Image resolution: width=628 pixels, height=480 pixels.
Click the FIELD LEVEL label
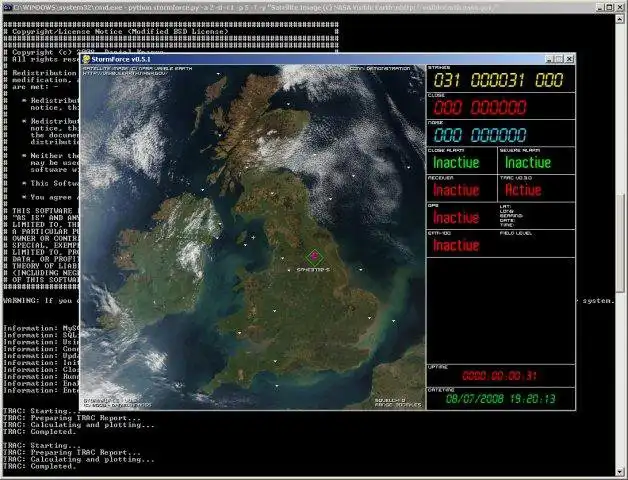(x=516, y=233)
